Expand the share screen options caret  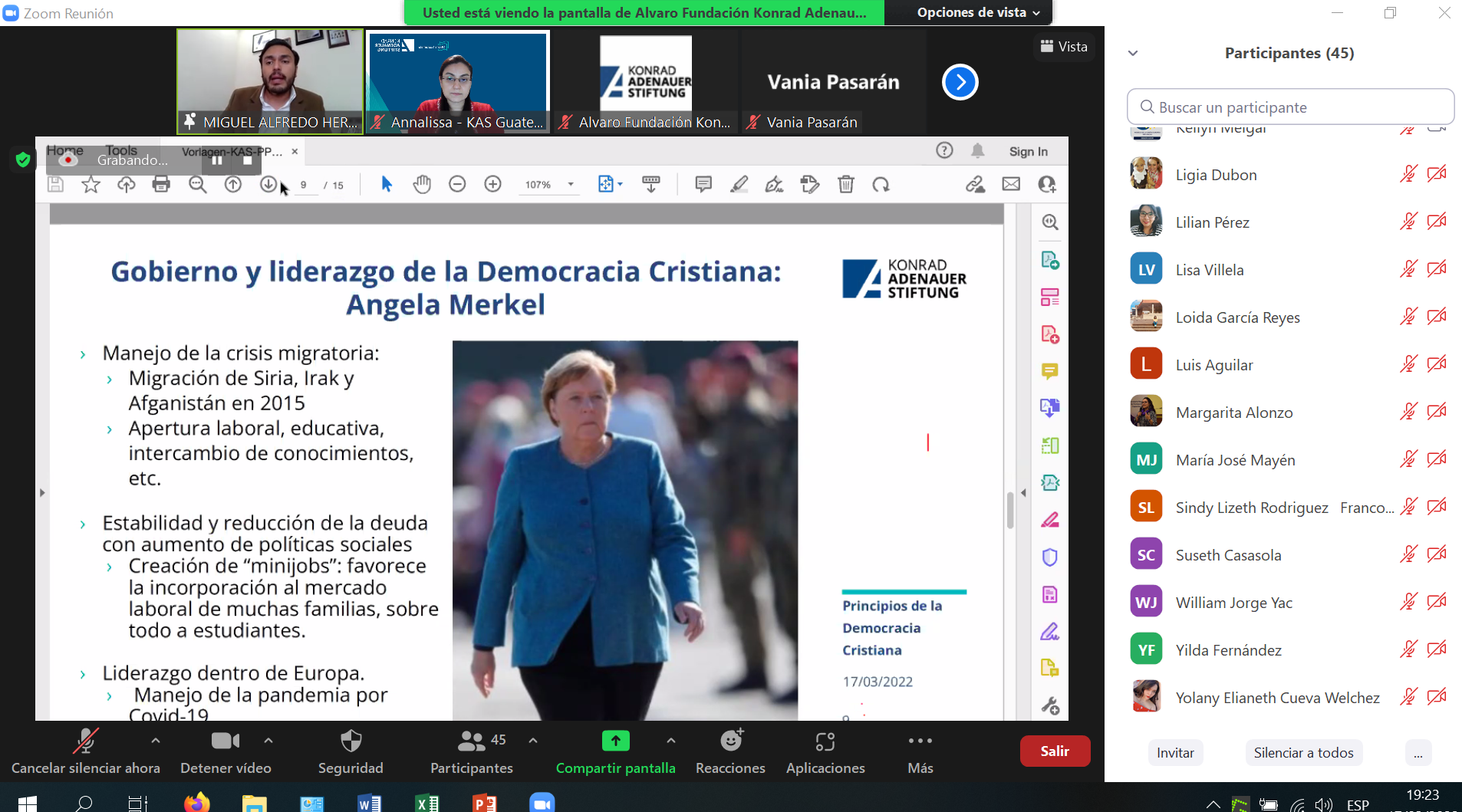pyautogui.click(x=671, y=741)
